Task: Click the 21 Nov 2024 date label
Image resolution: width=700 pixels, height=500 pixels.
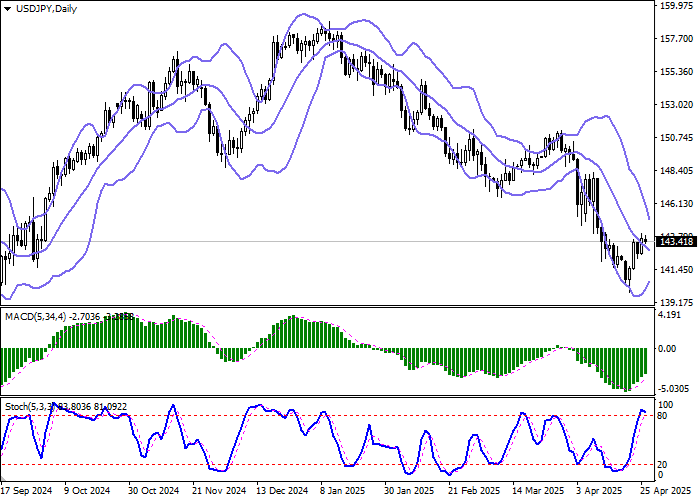Action: click(x=217, y=491)
